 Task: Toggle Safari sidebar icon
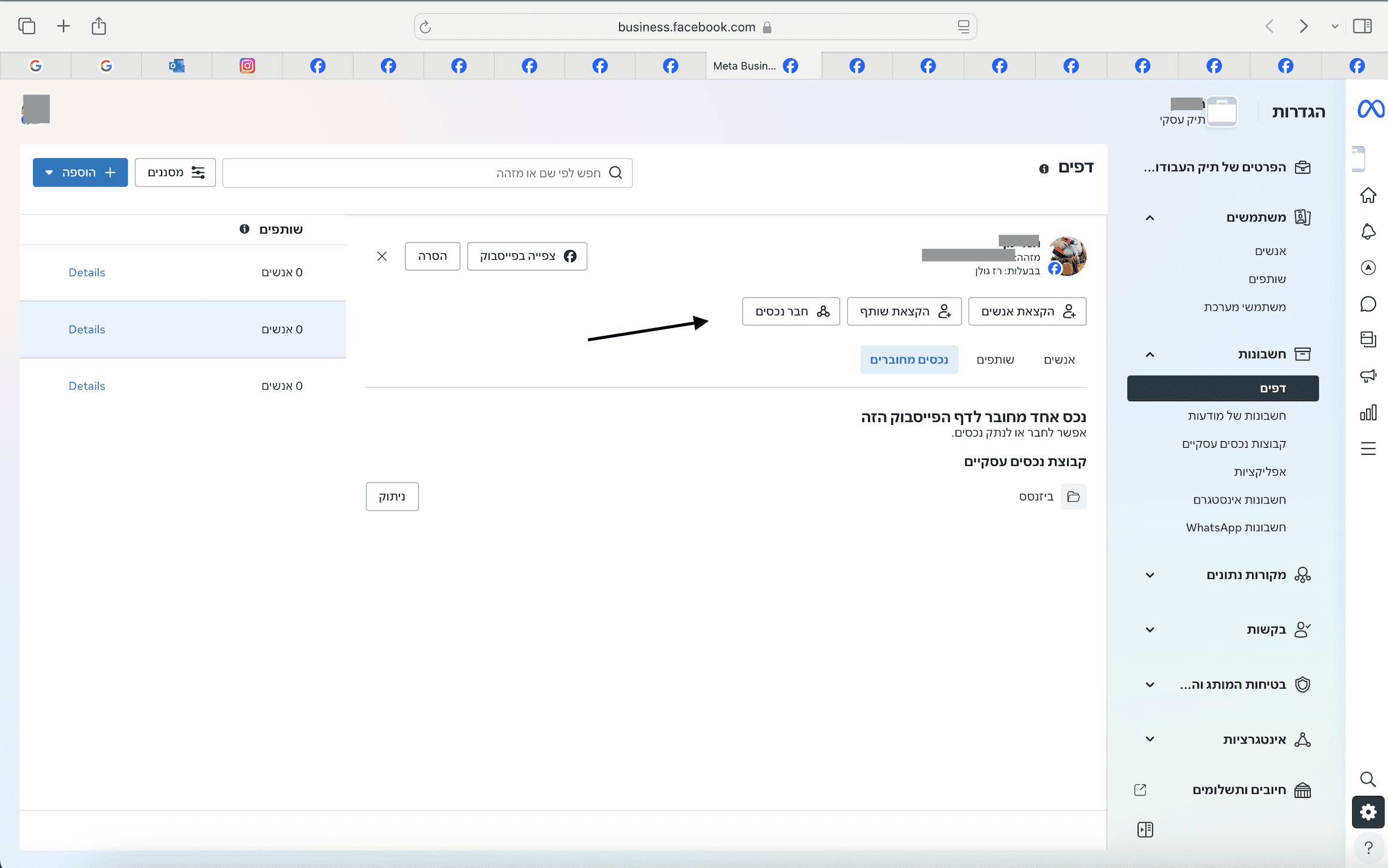pos(1362,26)
